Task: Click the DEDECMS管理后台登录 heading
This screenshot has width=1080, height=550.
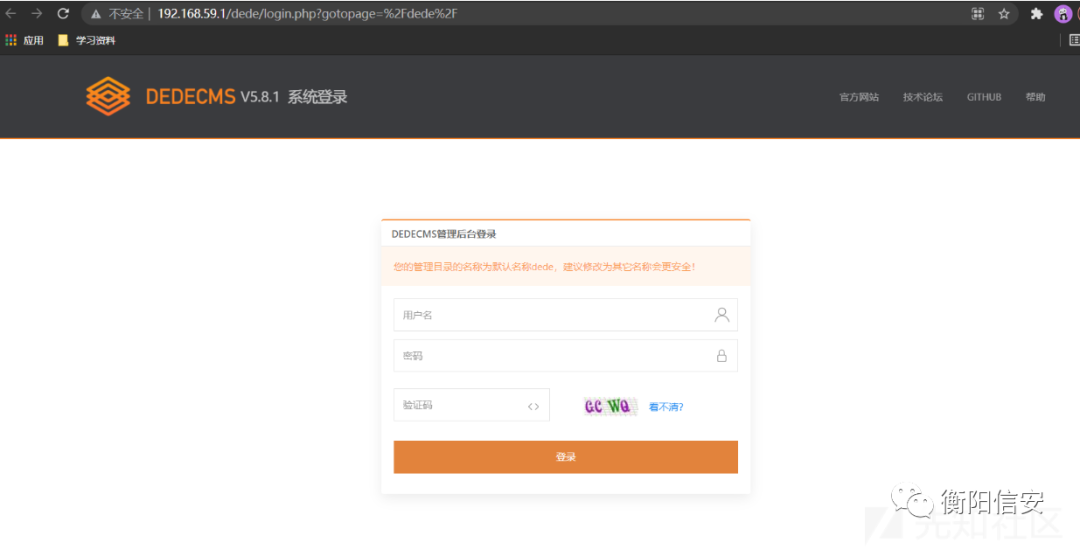Action: pos(444,234)
